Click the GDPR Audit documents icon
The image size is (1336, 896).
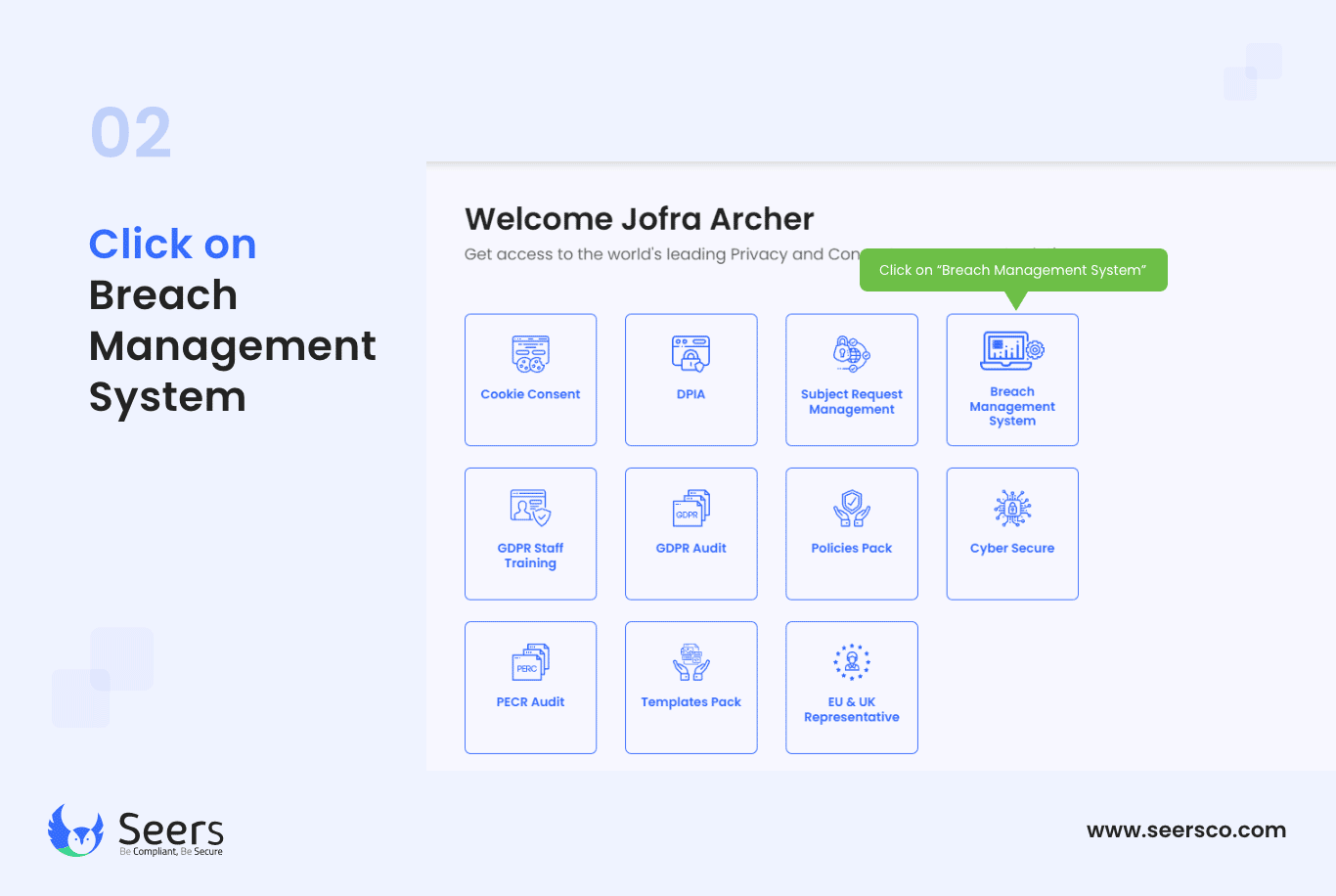tap(690, 508)
